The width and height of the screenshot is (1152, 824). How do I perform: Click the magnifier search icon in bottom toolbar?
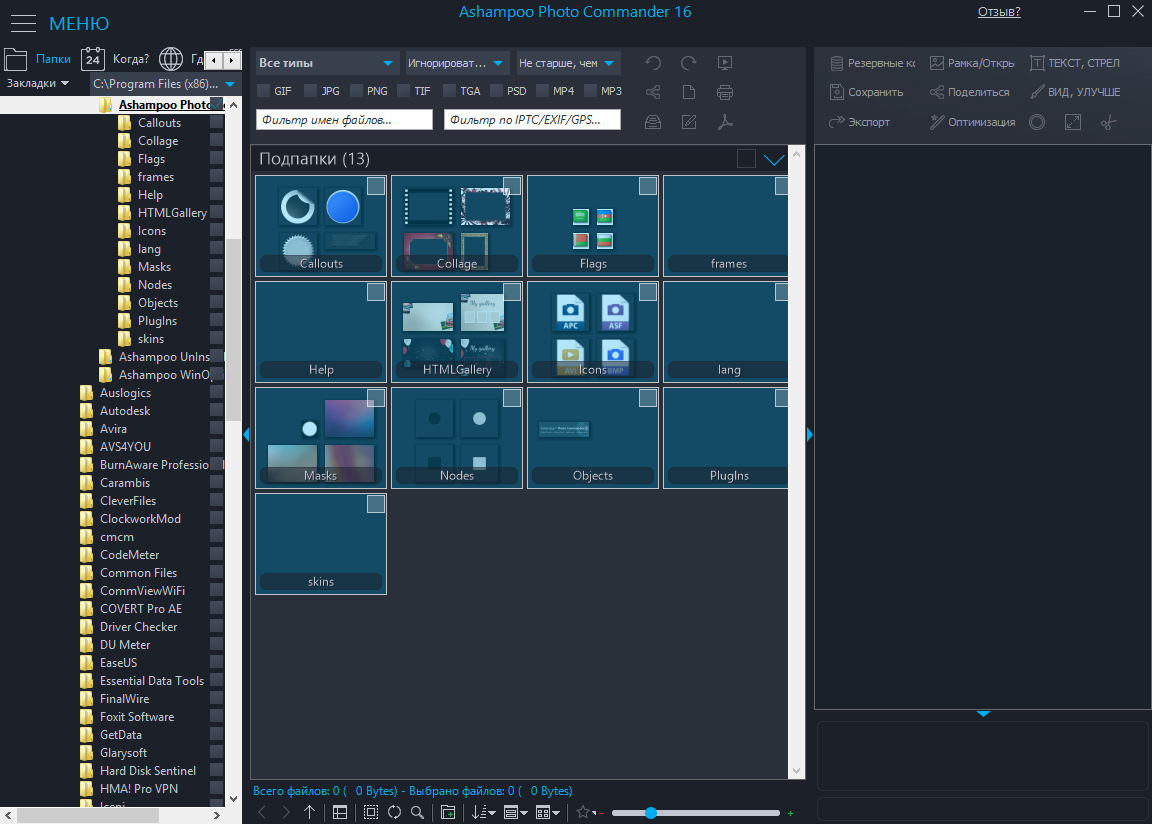[x=418, y=812]
